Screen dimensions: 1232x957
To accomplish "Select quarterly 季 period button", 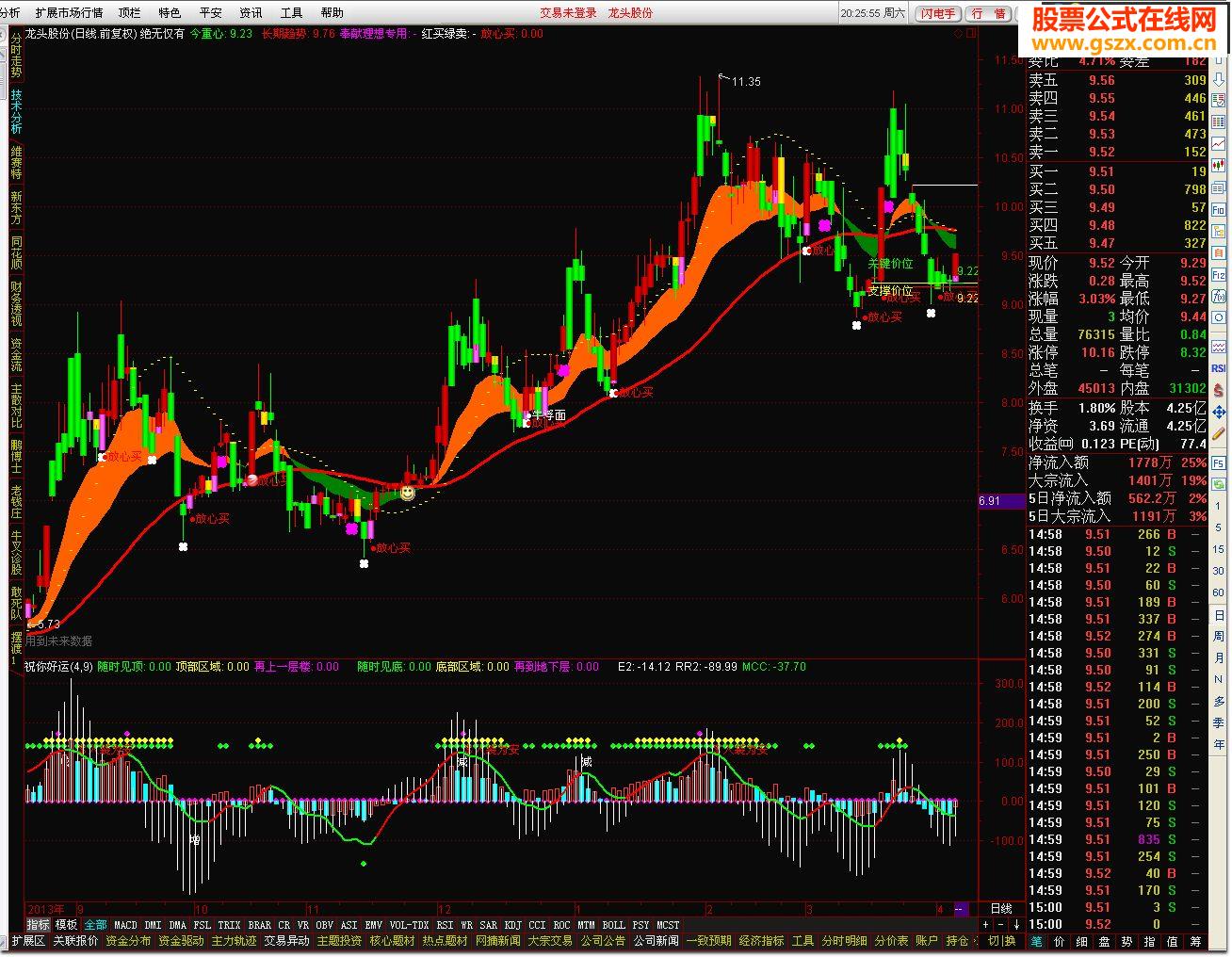I will point(1219,723).
